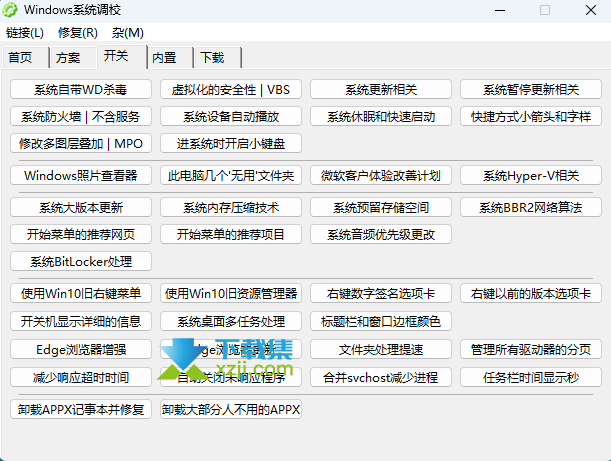
Task: Click 进系统时开启小键盘 button
Action: tap(231, 143)
